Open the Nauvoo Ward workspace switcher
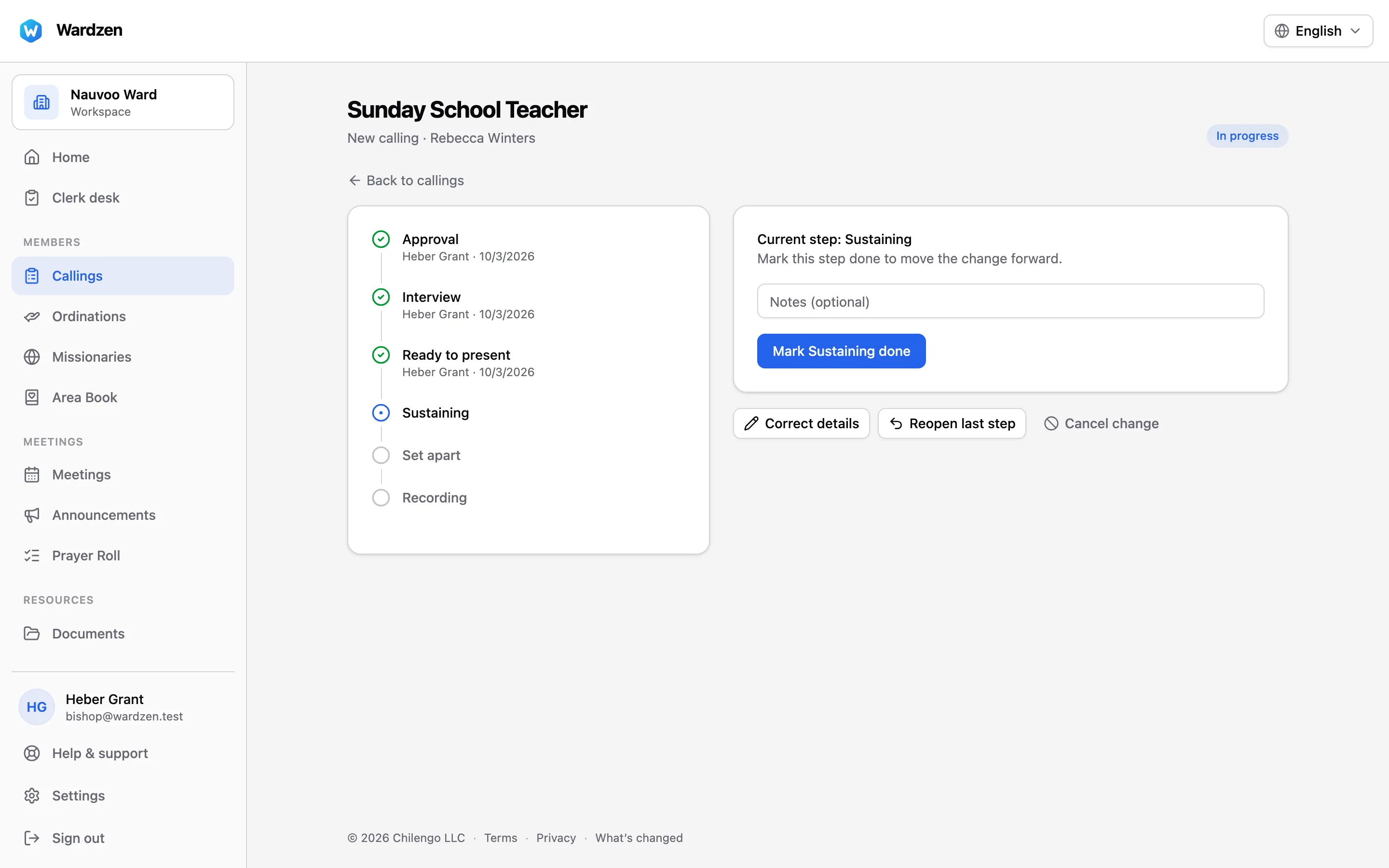Viewport: 1389px width, 868px height. [x=123, y=102]
